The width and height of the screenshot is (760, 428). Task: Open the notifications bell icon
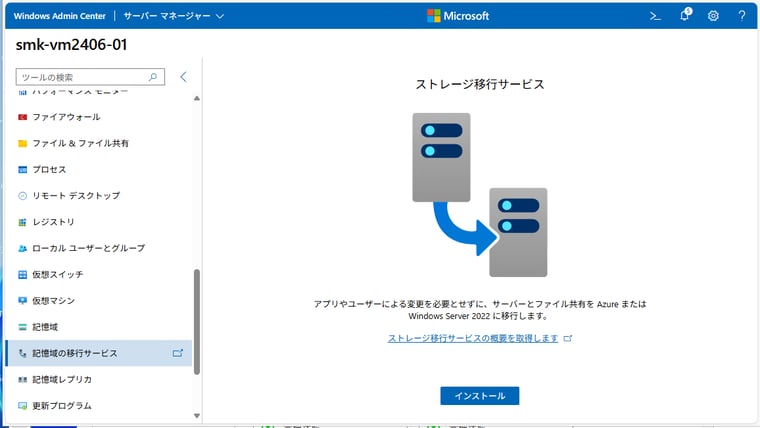(x=685, y=16)
